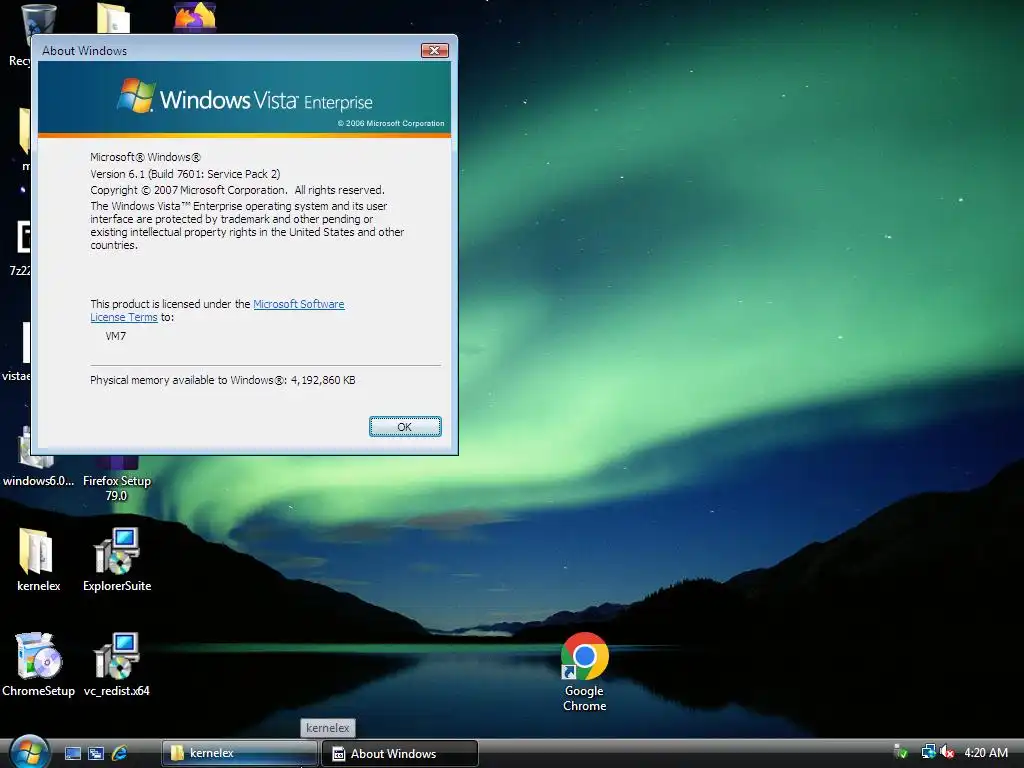Select the ChromeSetup installer icon

(39, 664)
